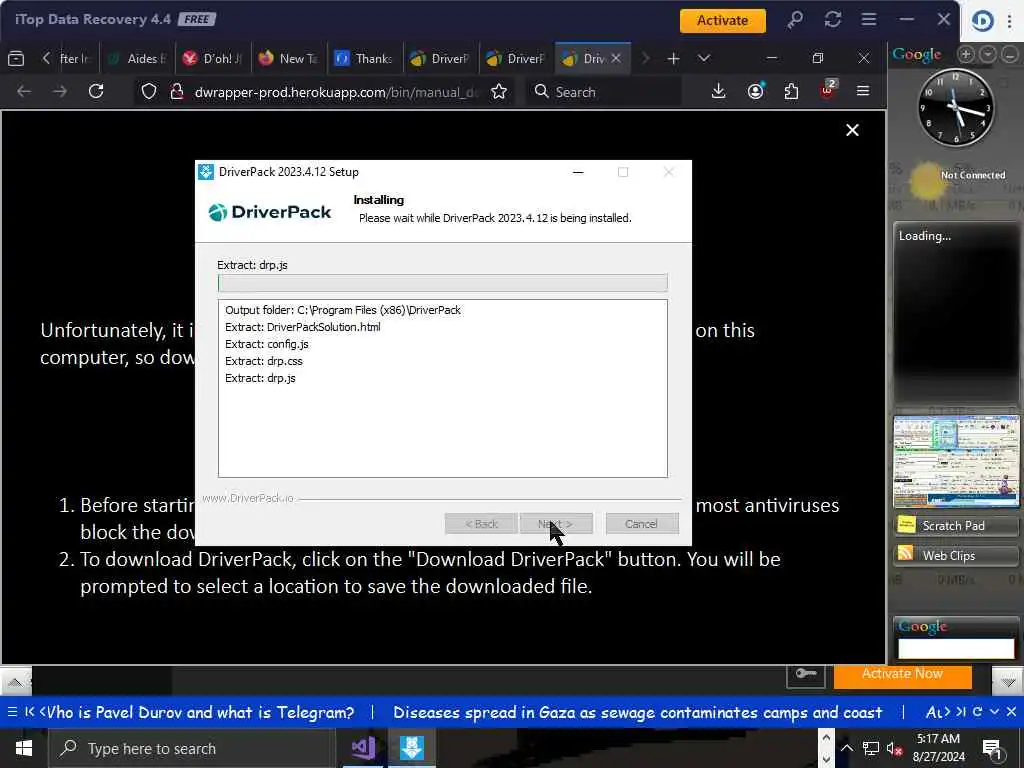
Task: Click the DriverPack installation progress bar
Action: (443, 283)
